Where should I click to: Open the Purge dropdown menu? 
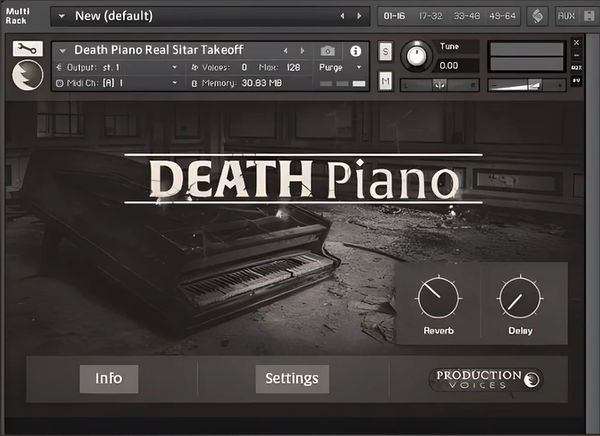359,67
